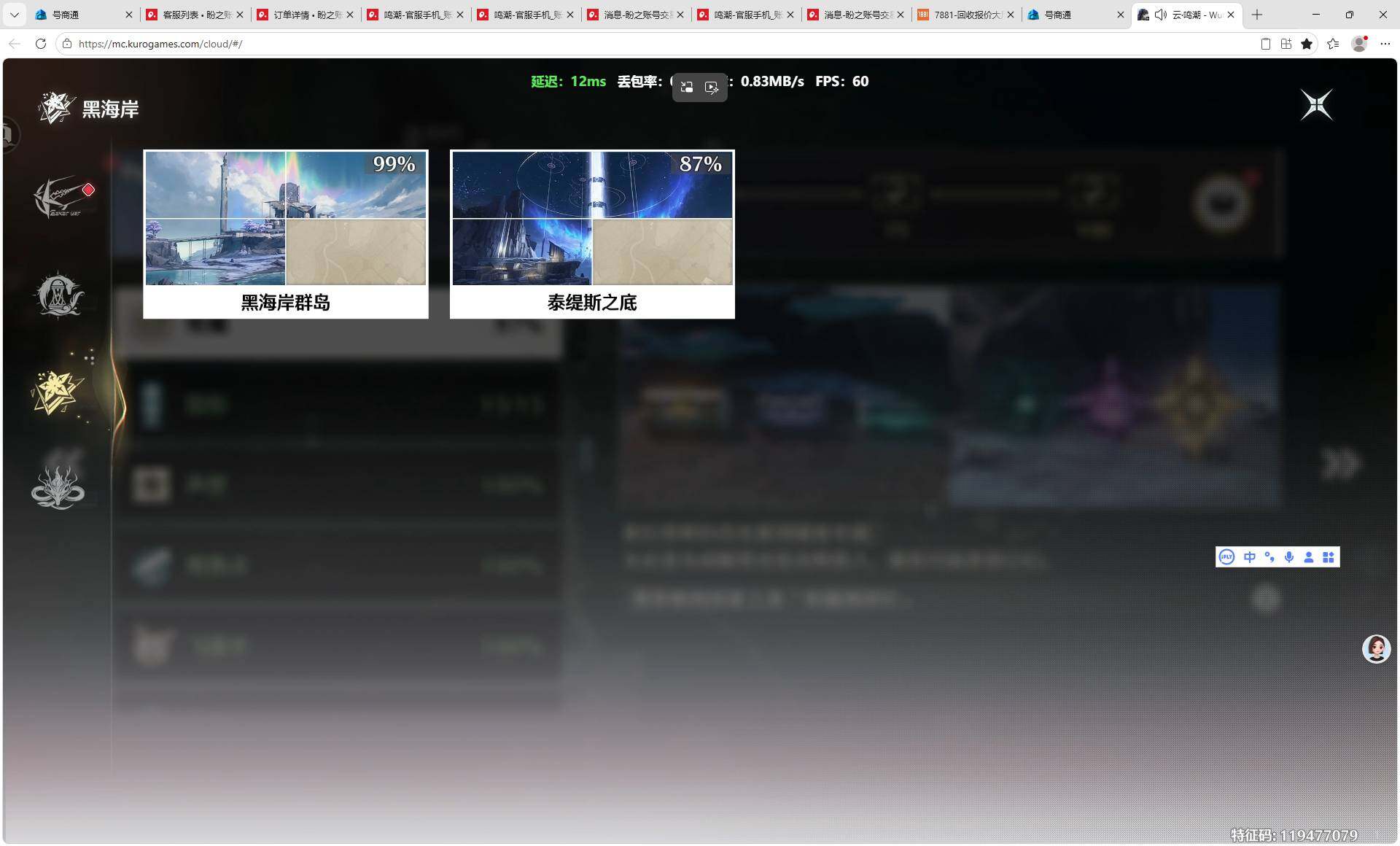This screenshot has width=1400, height=846.
Task: Open the favorites list icon
Action: [x=1333, y=44]
